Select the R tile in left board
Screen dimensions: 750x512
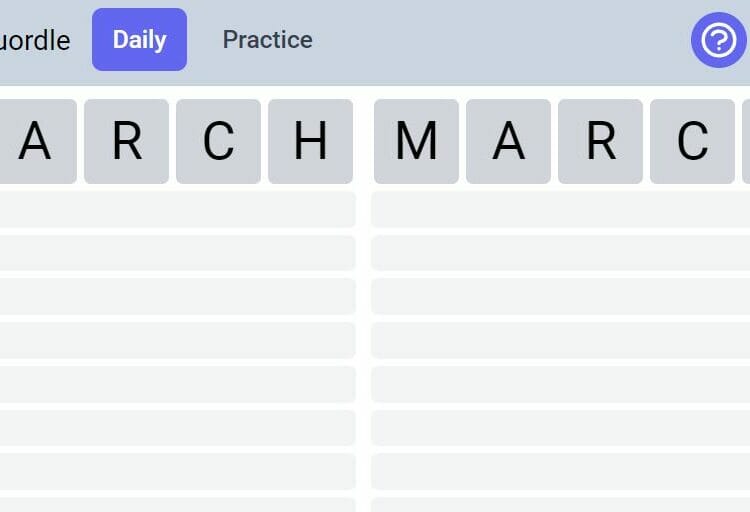pos(126,141)
